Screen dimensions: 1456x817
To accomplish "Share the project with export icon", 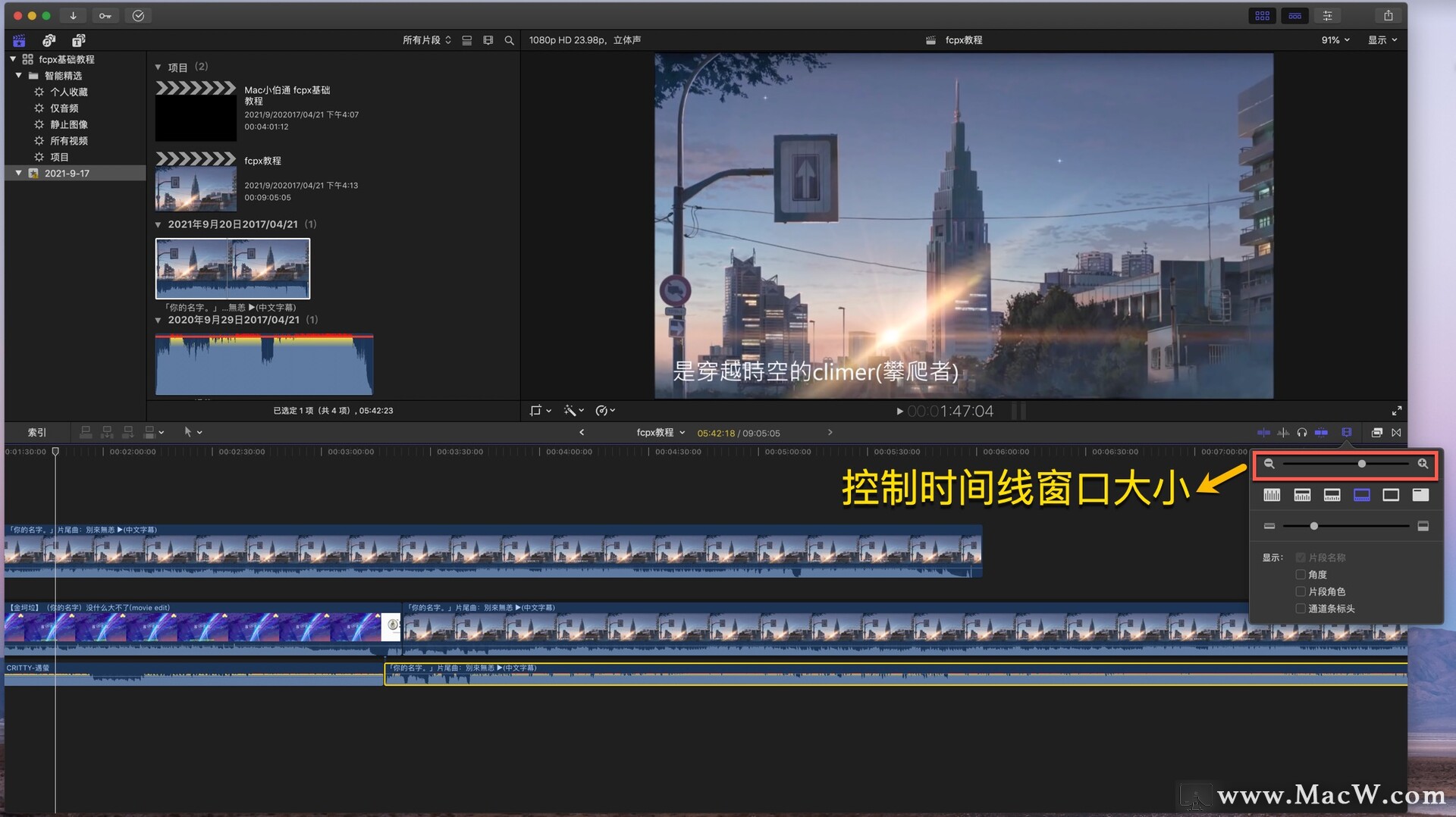I will click(x=1388, y=16).
